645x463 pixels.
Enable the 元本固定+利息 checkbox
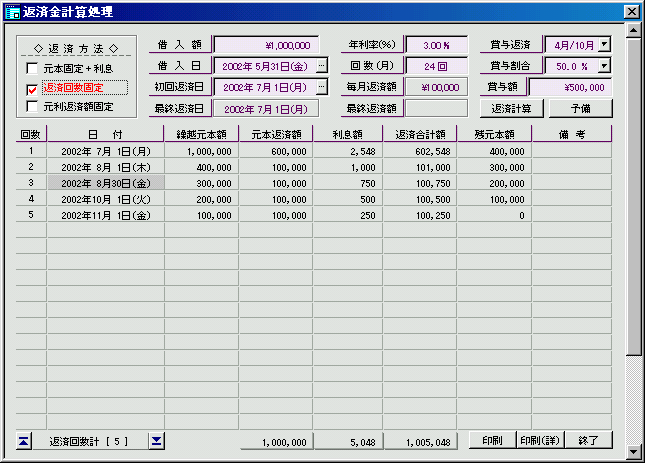pos(32,69)
